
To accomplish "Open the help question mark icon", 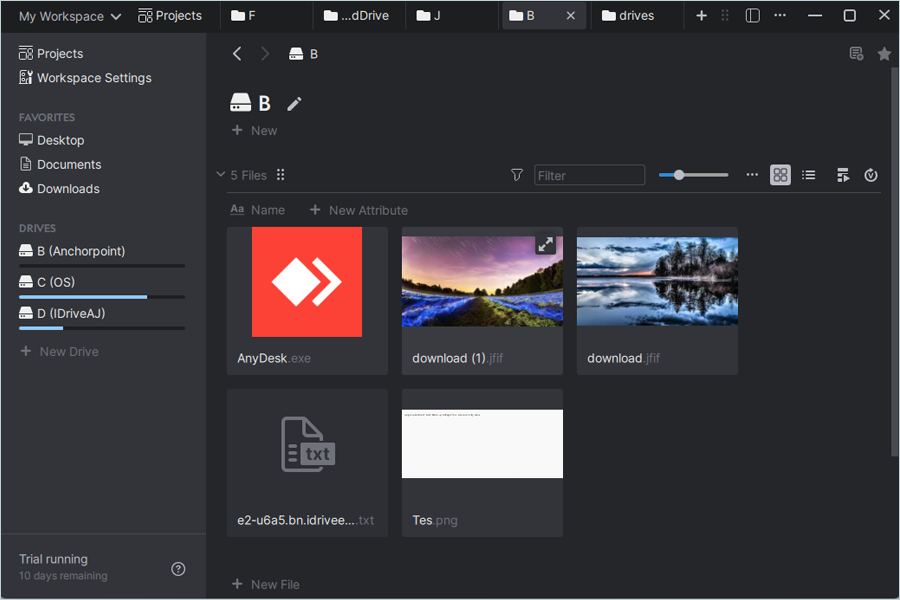I will coord(179,568).
